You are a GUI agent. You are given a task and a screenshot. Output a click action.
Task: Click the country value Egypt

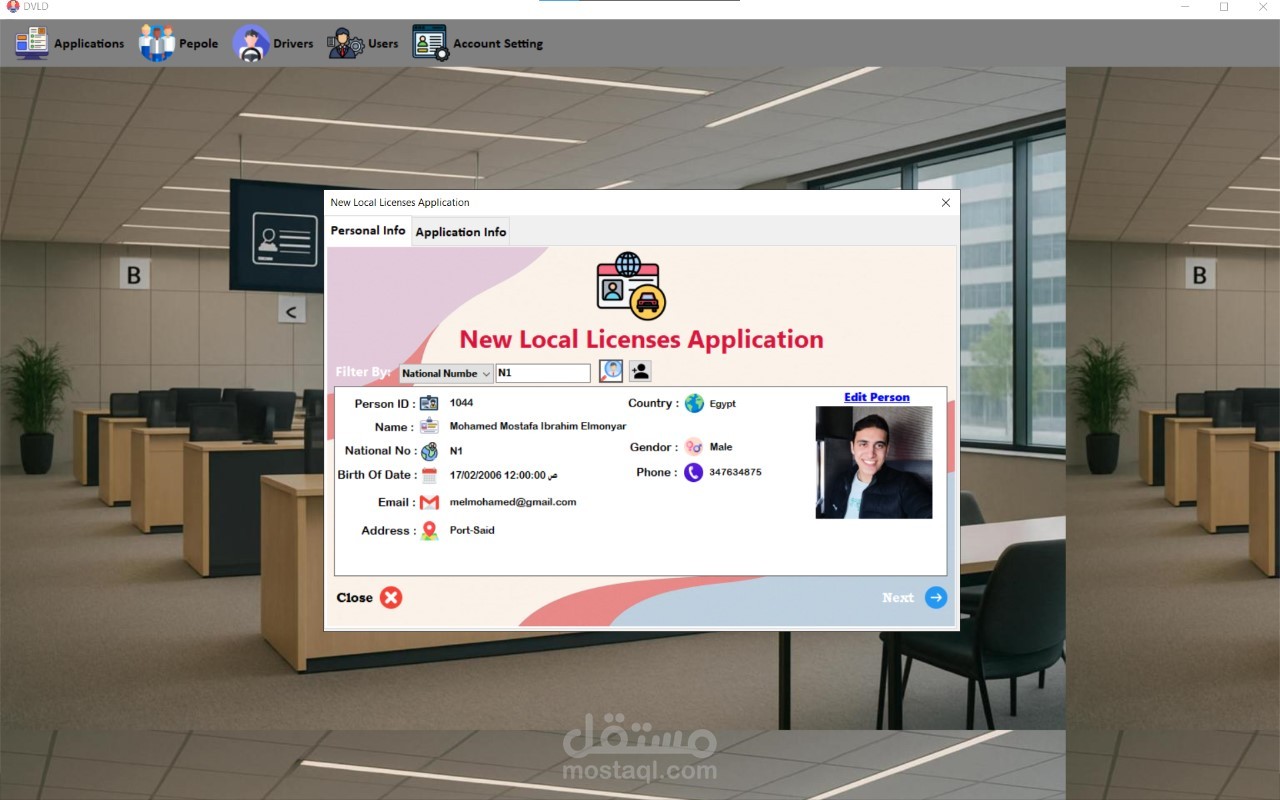click(x=723, y=404)
